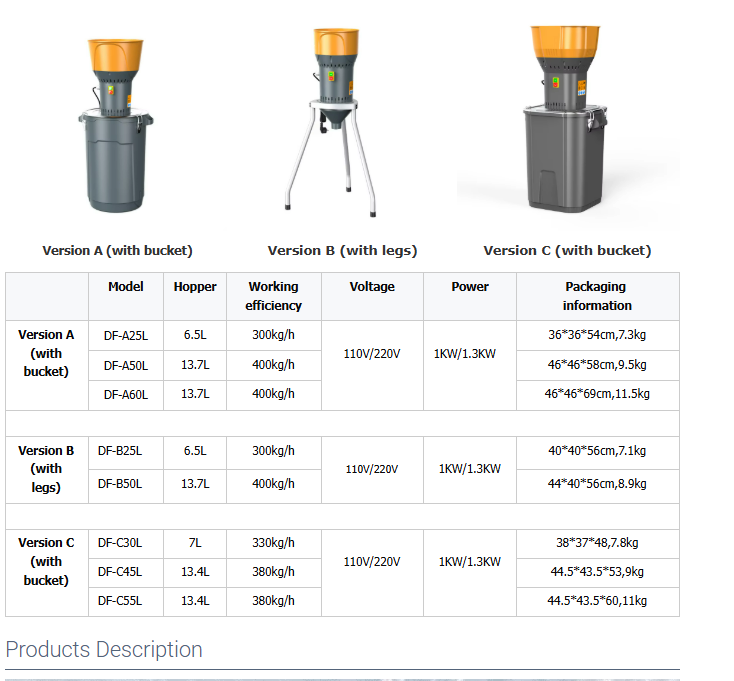Click the 7L hopper capacity cell
Screen dimensions: 734x681
tap(195, 543)
